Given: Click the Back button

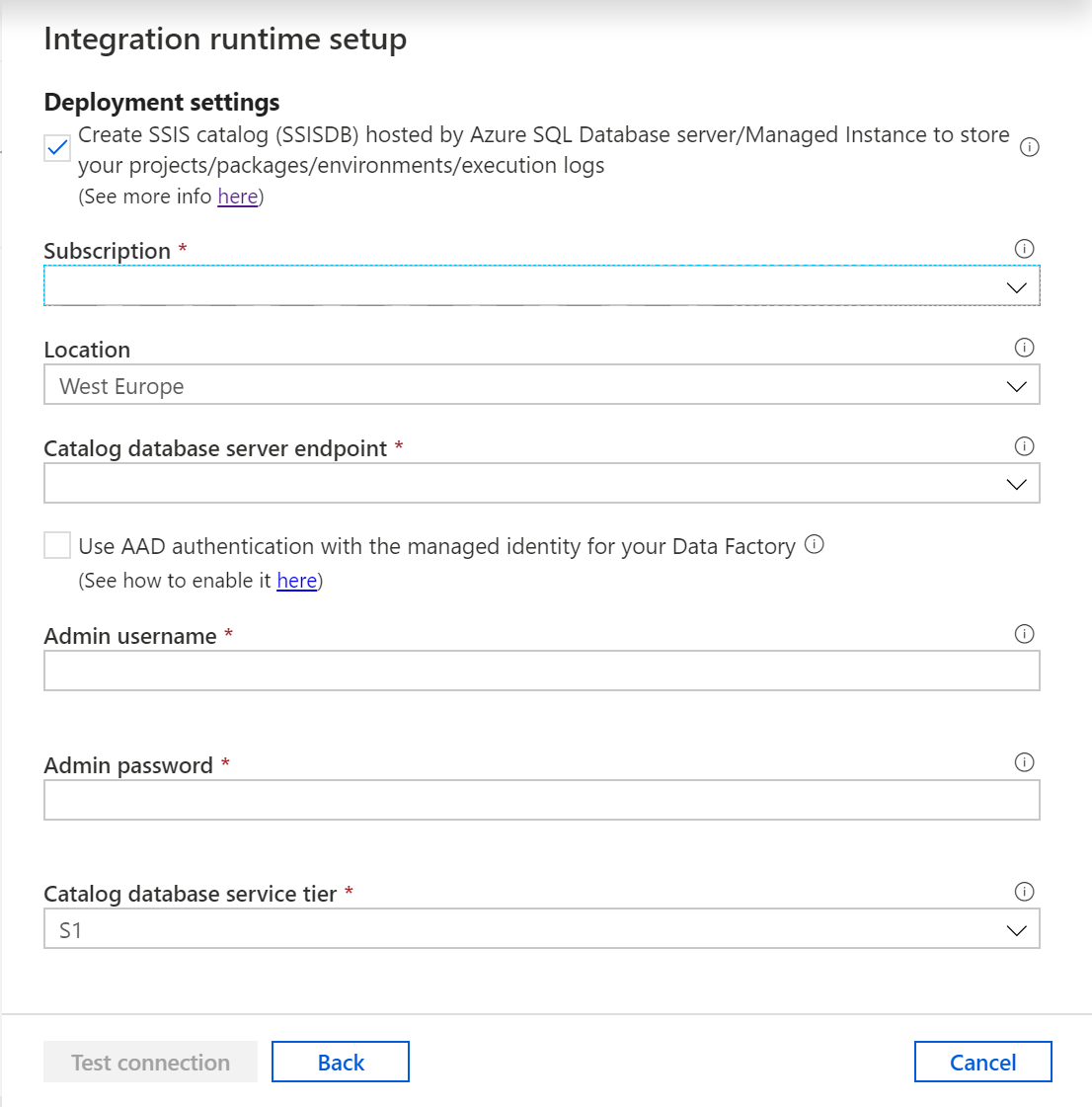Looking at the screenshot, I should click(341, 1062).
